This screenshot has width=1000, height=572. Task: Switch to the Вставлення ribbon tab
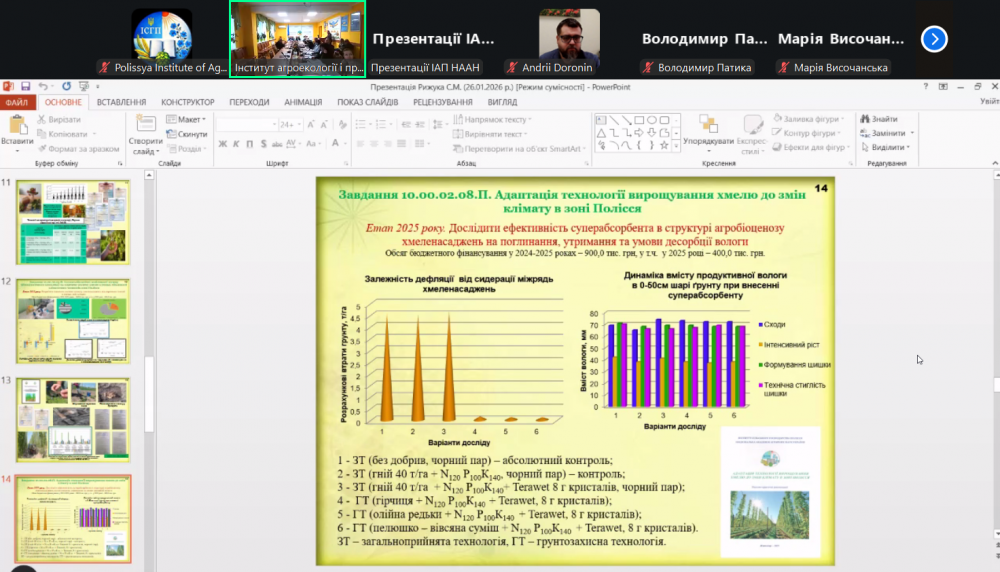[x=121, y=102]
